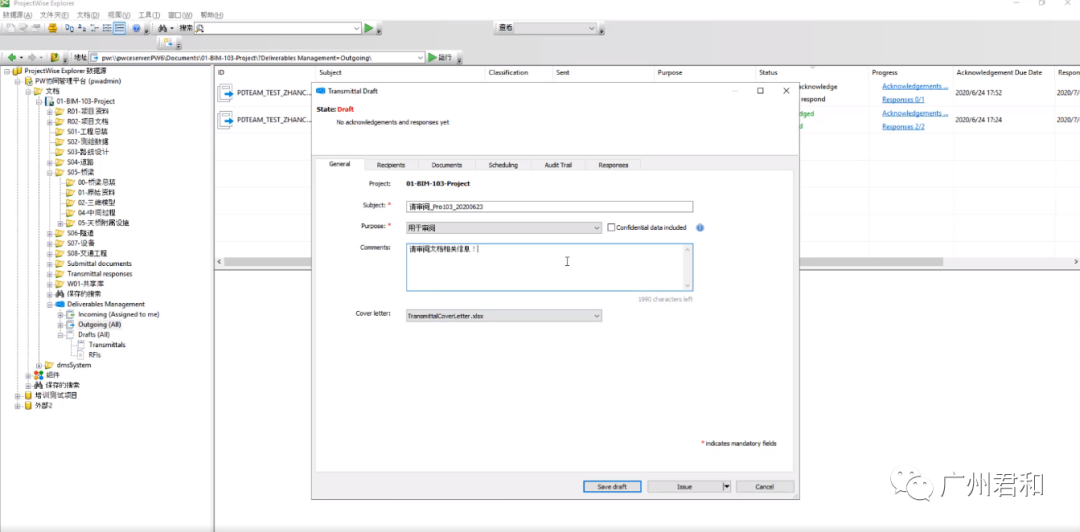Click the 保存的搜索 binoculars icon under 01-BIM-103-Project

[60, 294]
